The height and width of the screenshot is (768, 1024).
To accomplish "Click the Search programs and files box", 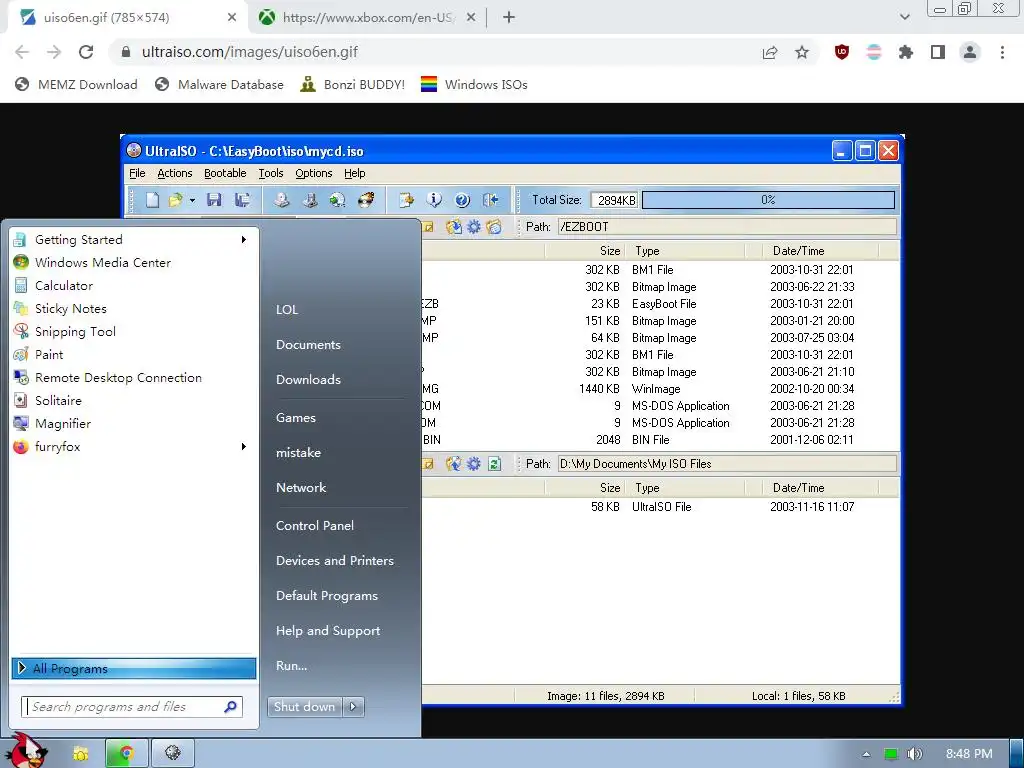I will (x=132, y=707).
